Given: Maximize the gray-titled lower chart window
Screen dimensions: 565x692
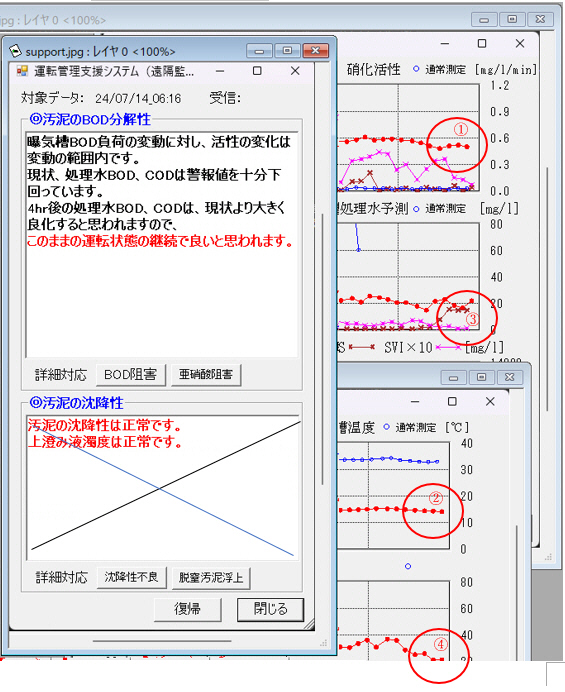Looking at the screenshot, I should [x=482, y=377].
